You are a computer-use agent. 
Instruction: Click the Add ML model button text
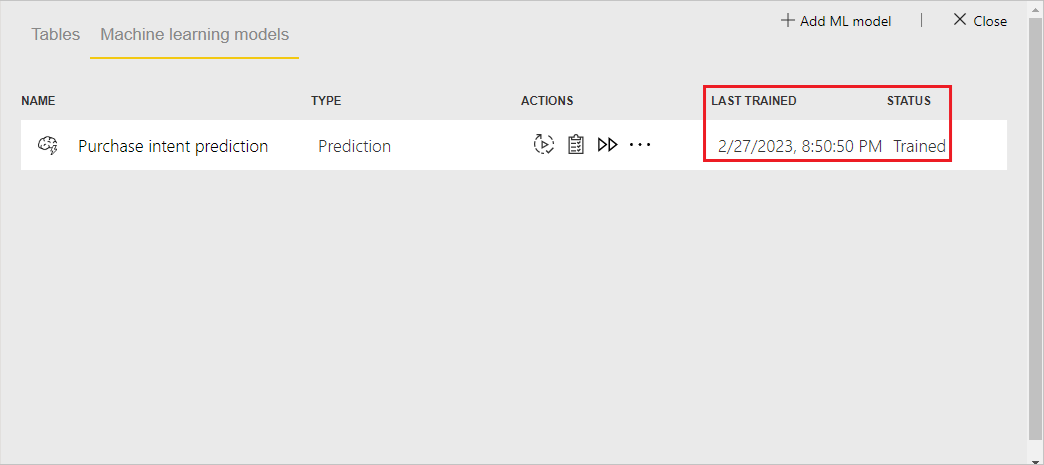pos(846,21)
